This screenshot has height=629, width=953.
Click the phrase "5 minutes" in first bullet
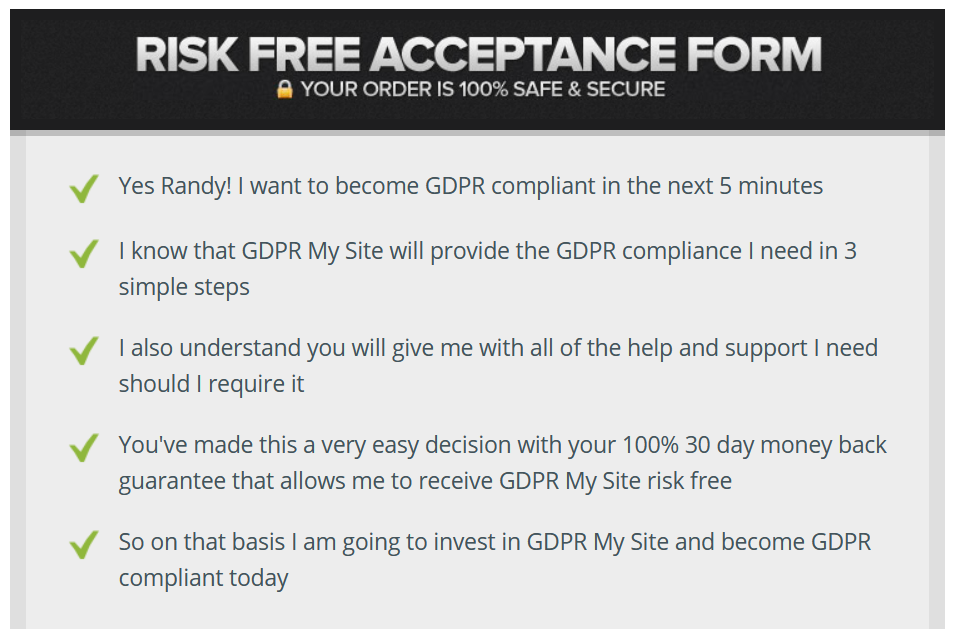tap(771, 186)
